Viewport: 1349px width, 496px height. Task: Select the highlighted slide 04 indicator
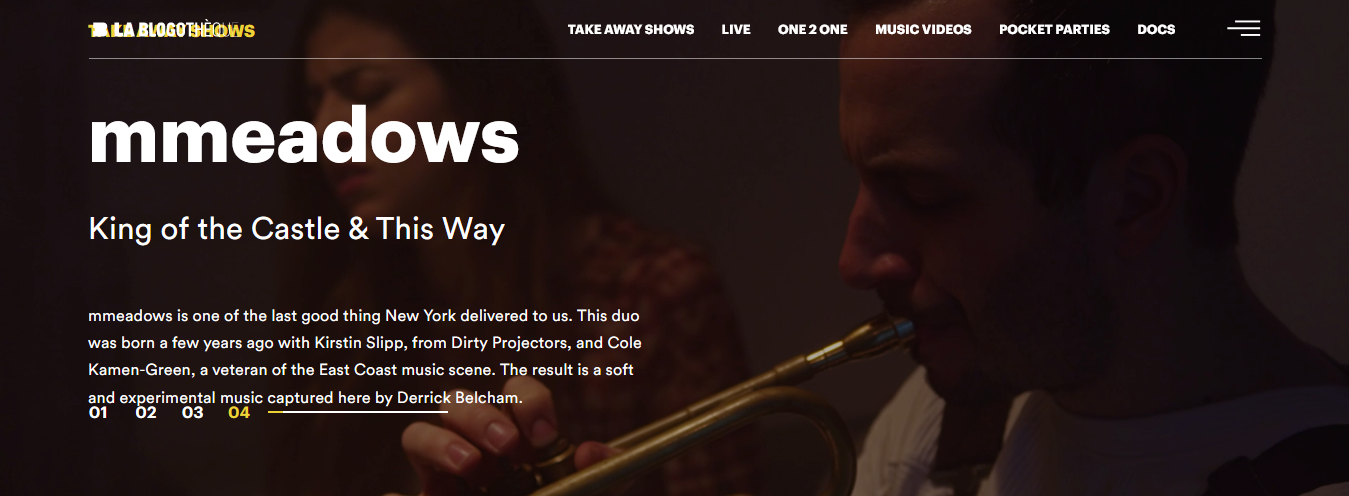[239, 412]
